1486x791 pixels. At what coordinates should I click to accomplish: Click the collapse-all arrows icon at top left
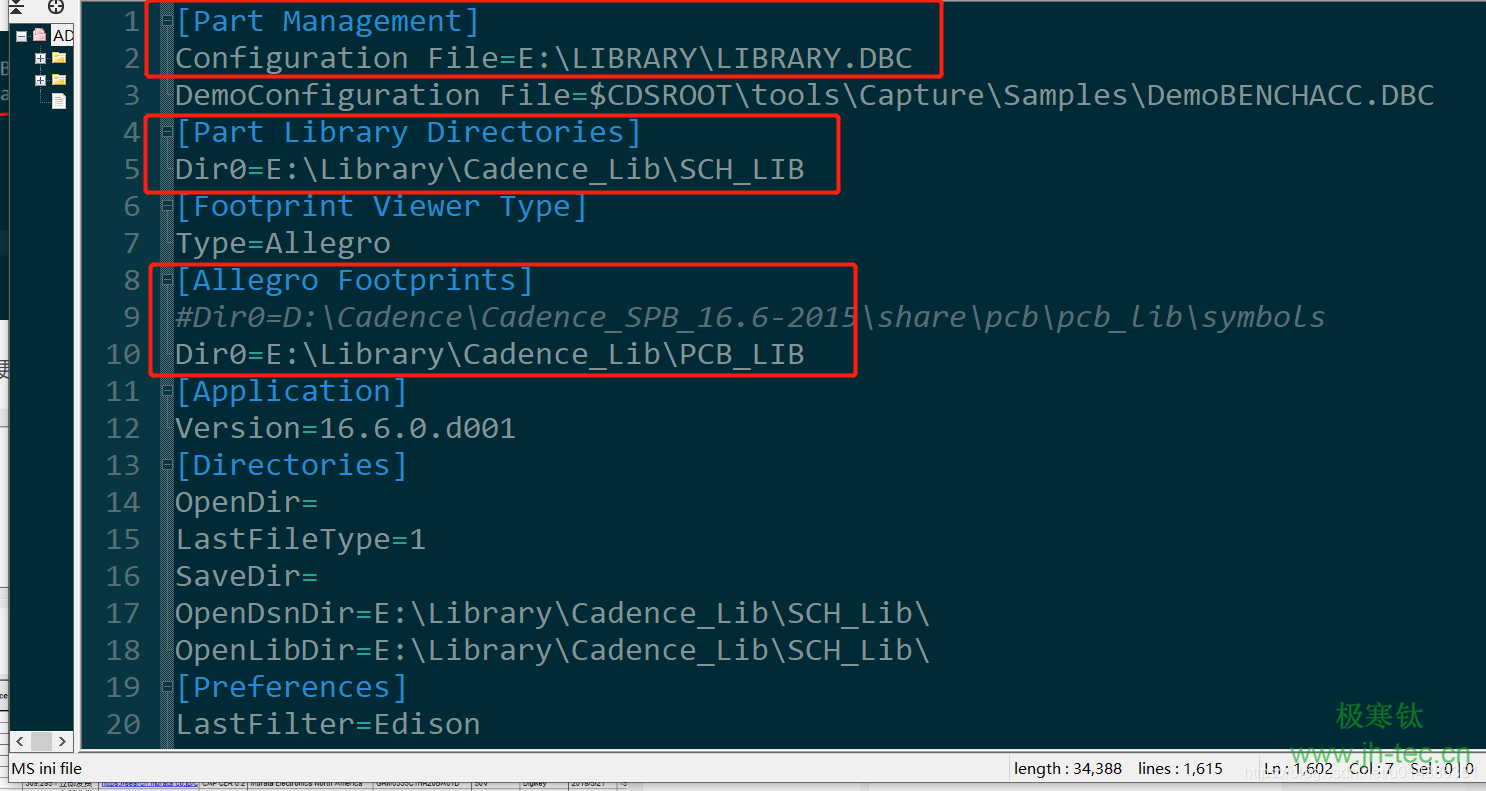point(16,7)
